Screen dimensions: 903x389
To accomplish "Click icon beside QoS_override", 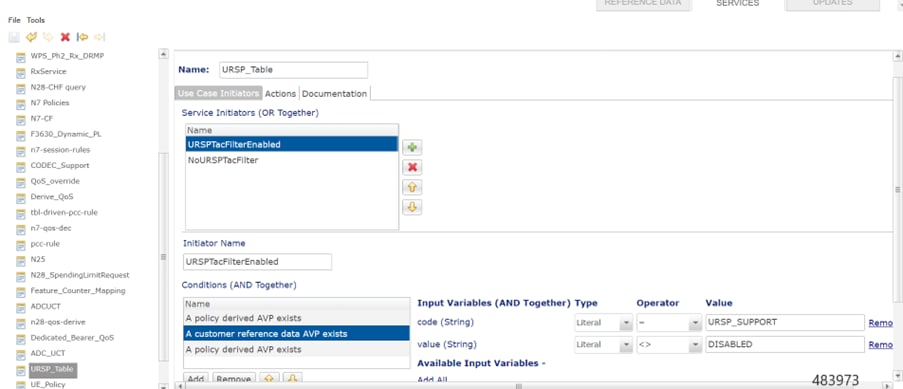I will coord(21,182).
